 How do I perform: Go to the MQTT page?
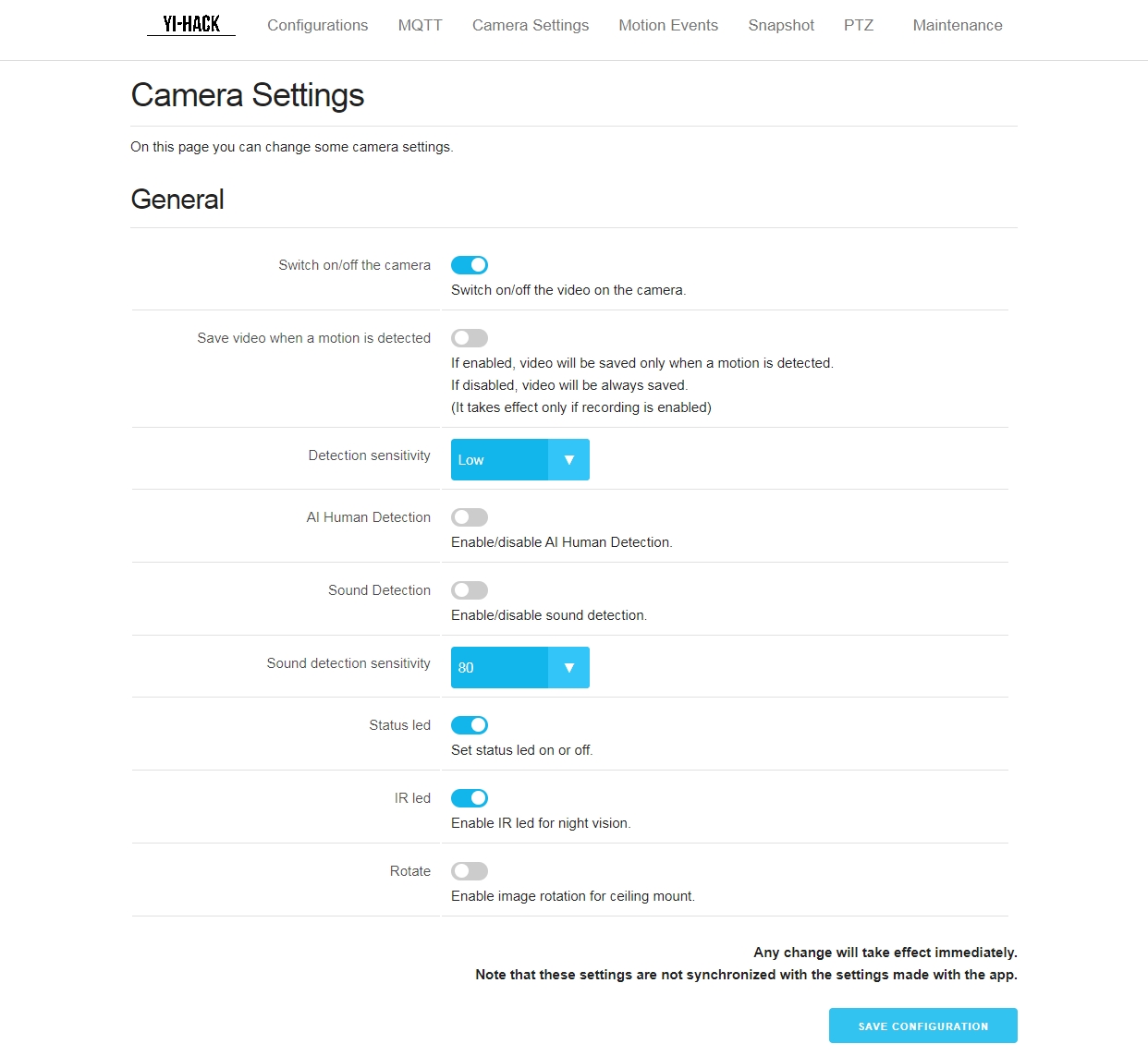click(421, 25)
